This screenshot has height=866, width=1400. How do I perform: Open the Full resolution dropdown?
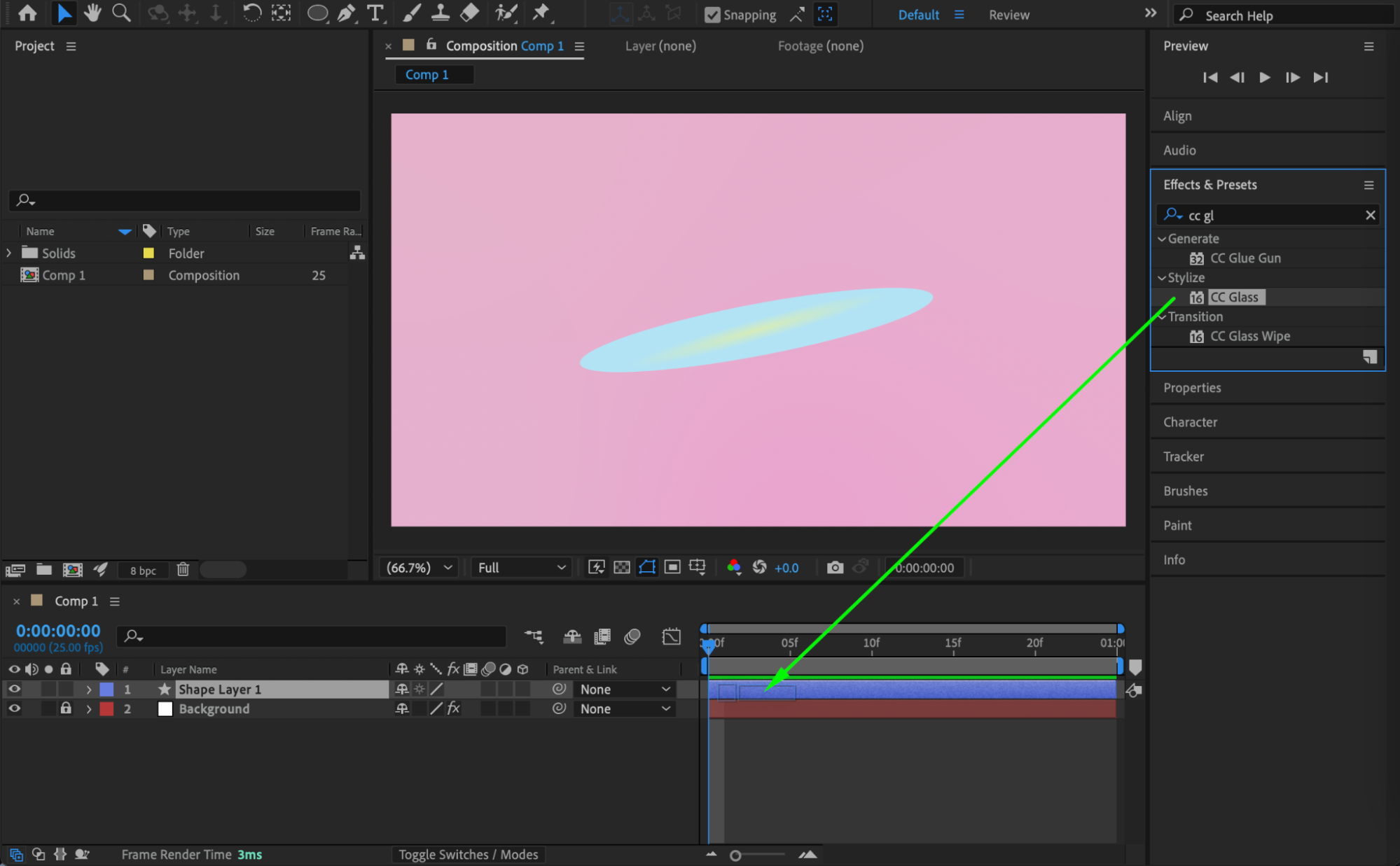(521, 568)
